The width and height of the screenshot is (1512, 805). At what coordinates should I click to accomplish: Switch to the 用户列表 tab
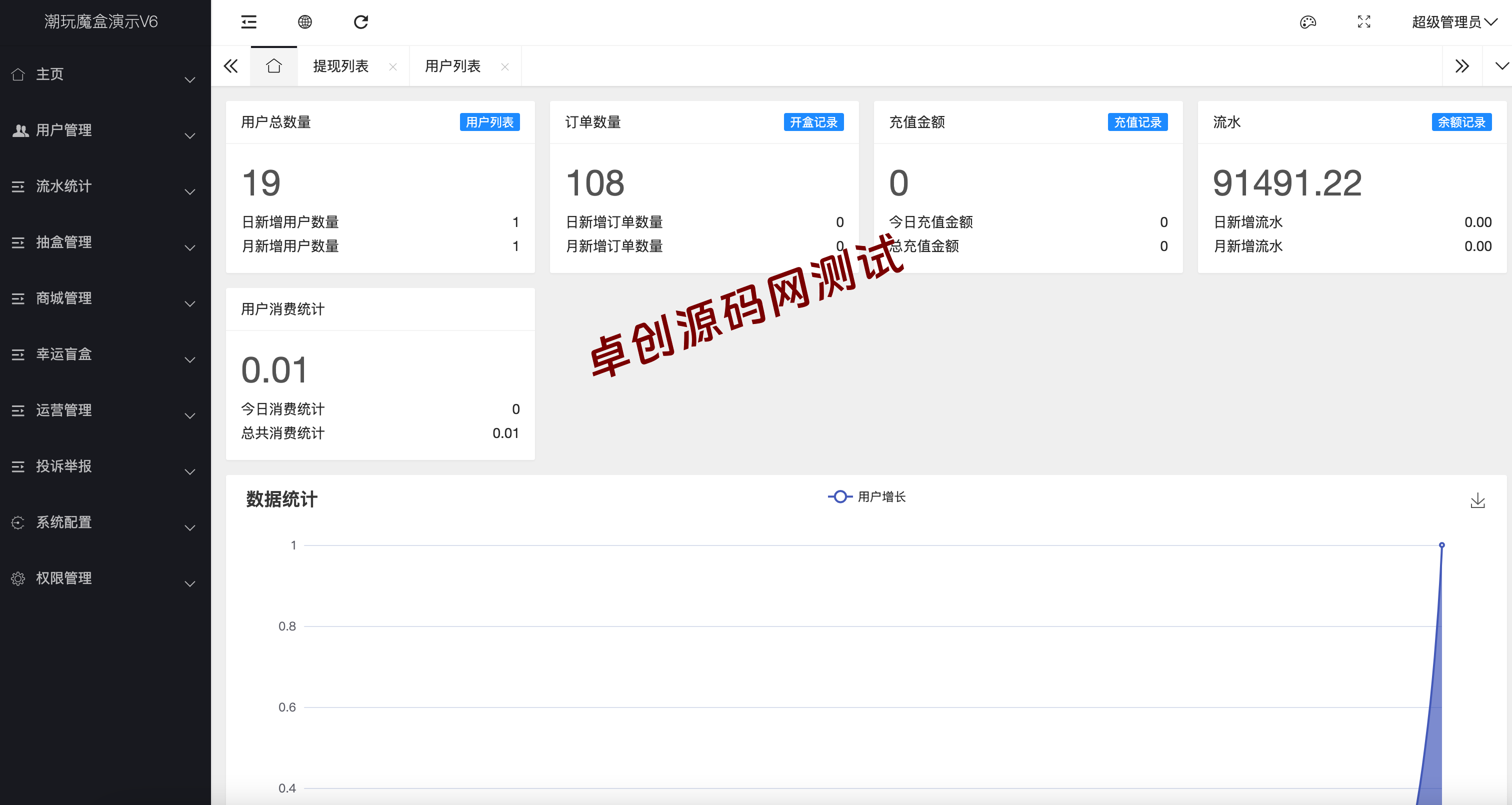pos(452,66)
